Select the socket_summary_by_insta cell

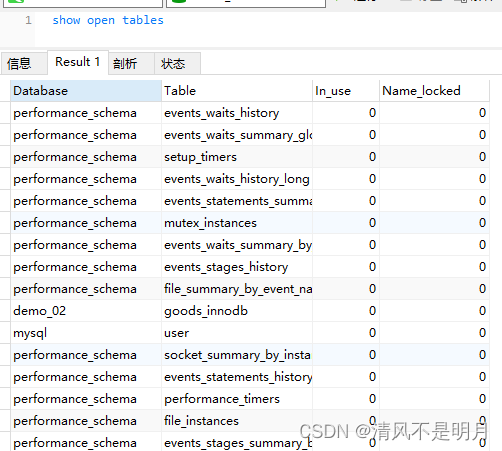237,355
